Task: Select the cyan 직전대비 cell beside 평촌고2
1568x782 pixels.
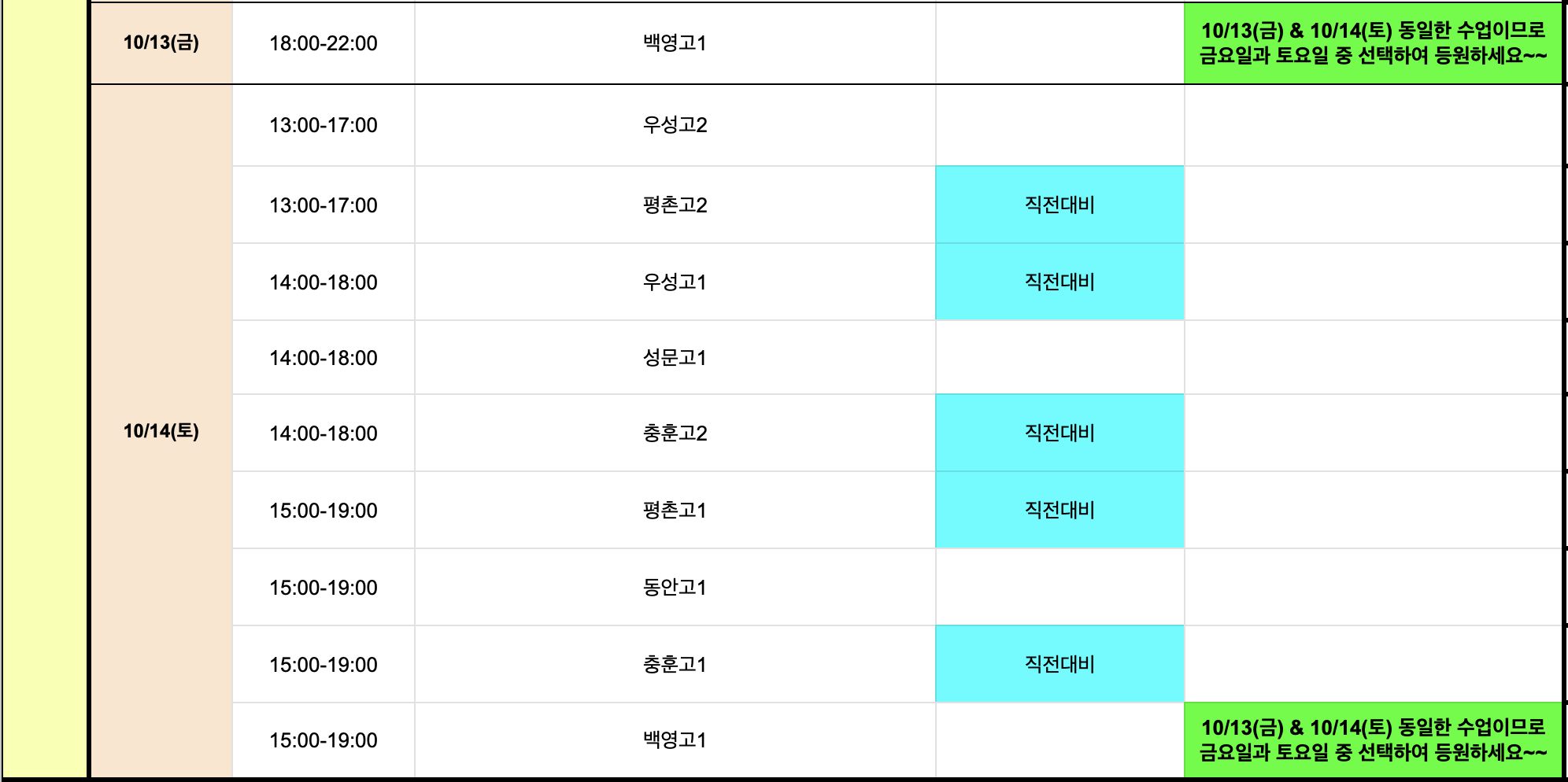Action: click(x=1060, y=205)
